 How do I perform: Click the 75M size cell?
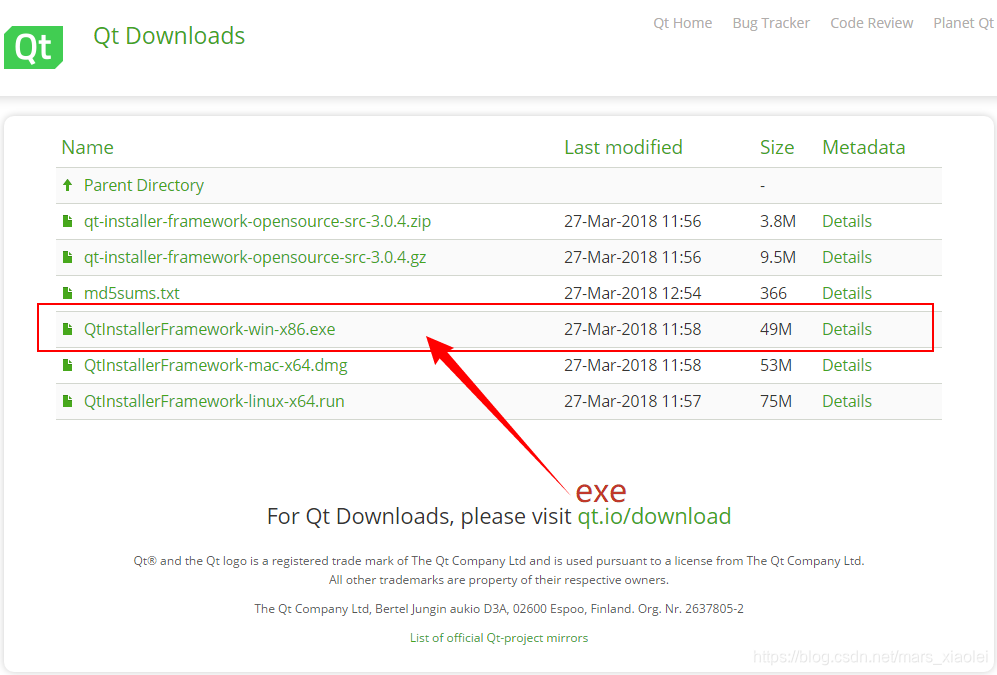coord(776,401)
